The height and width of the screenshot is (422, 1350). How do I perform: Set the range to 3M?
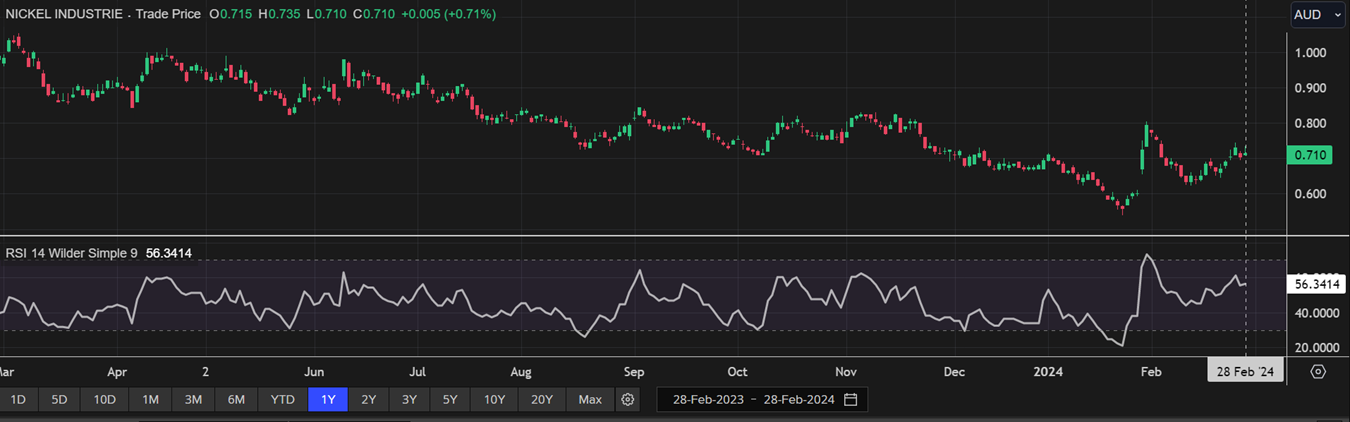pyautogui.click(x=193, y=400)
